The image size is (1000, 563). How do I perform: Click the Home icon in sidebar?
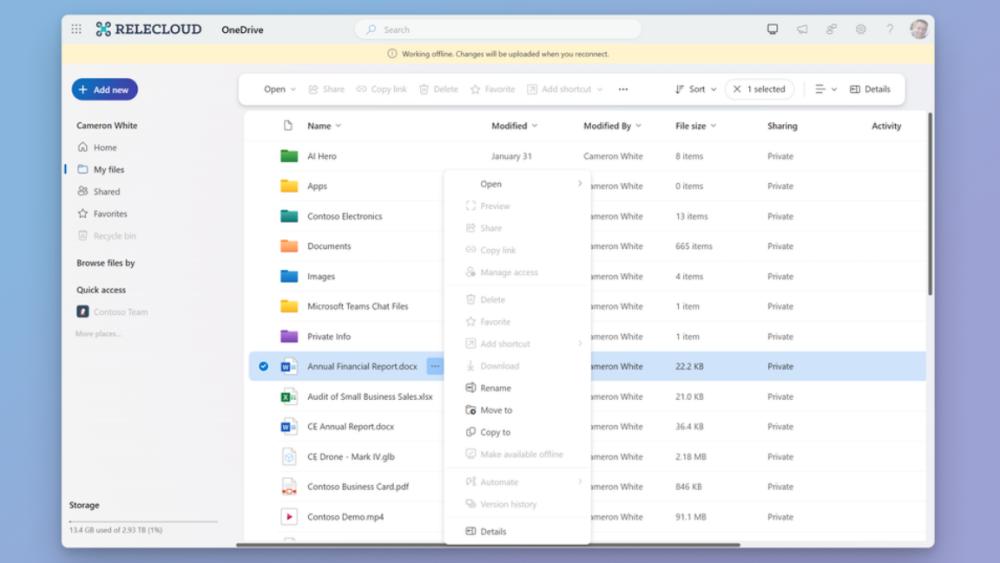[83, 147]
